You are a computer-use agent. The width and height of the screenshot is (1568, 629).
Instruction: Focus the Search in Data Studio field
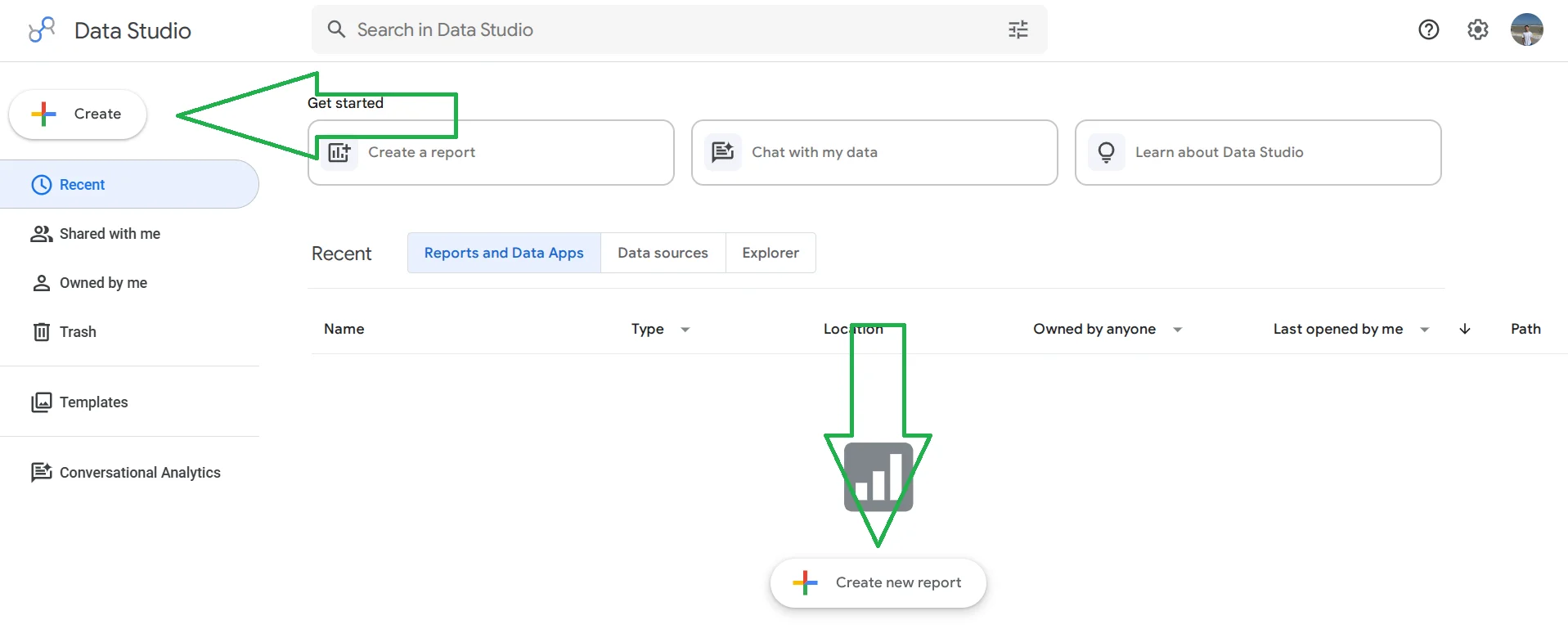click(x=679, y=30)
